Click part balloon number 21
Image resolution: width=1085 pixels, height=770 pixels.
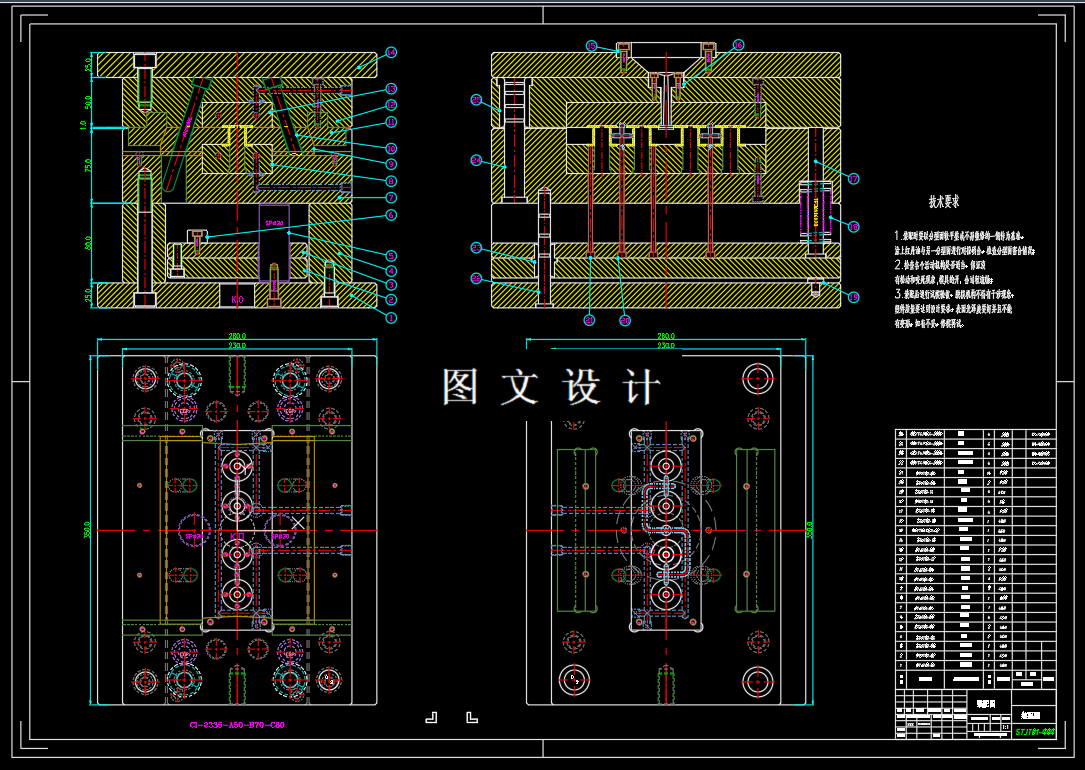[589, 320]
